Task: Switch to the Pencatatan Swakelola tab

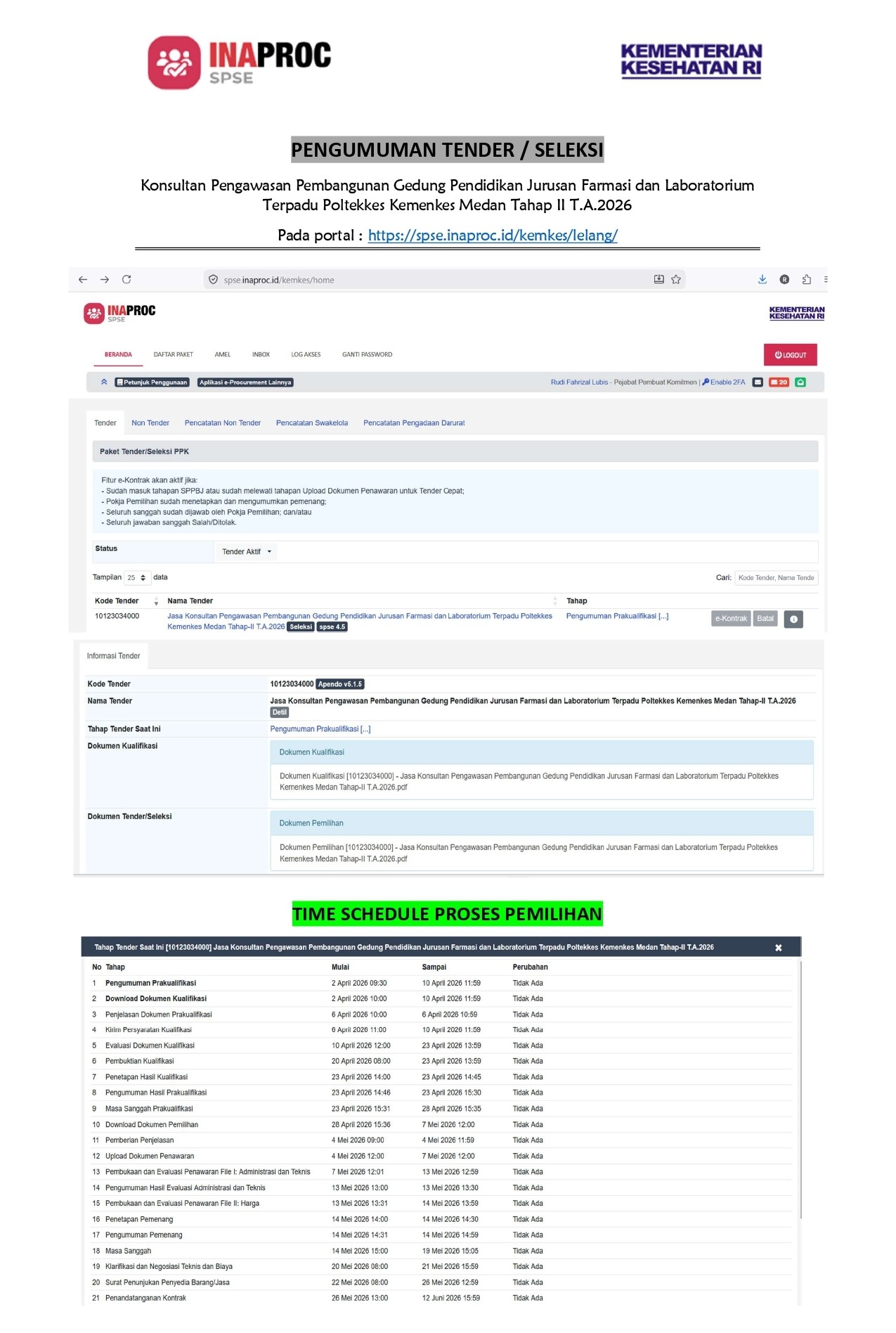Action: pyautogui.click(x=312, y=423)
